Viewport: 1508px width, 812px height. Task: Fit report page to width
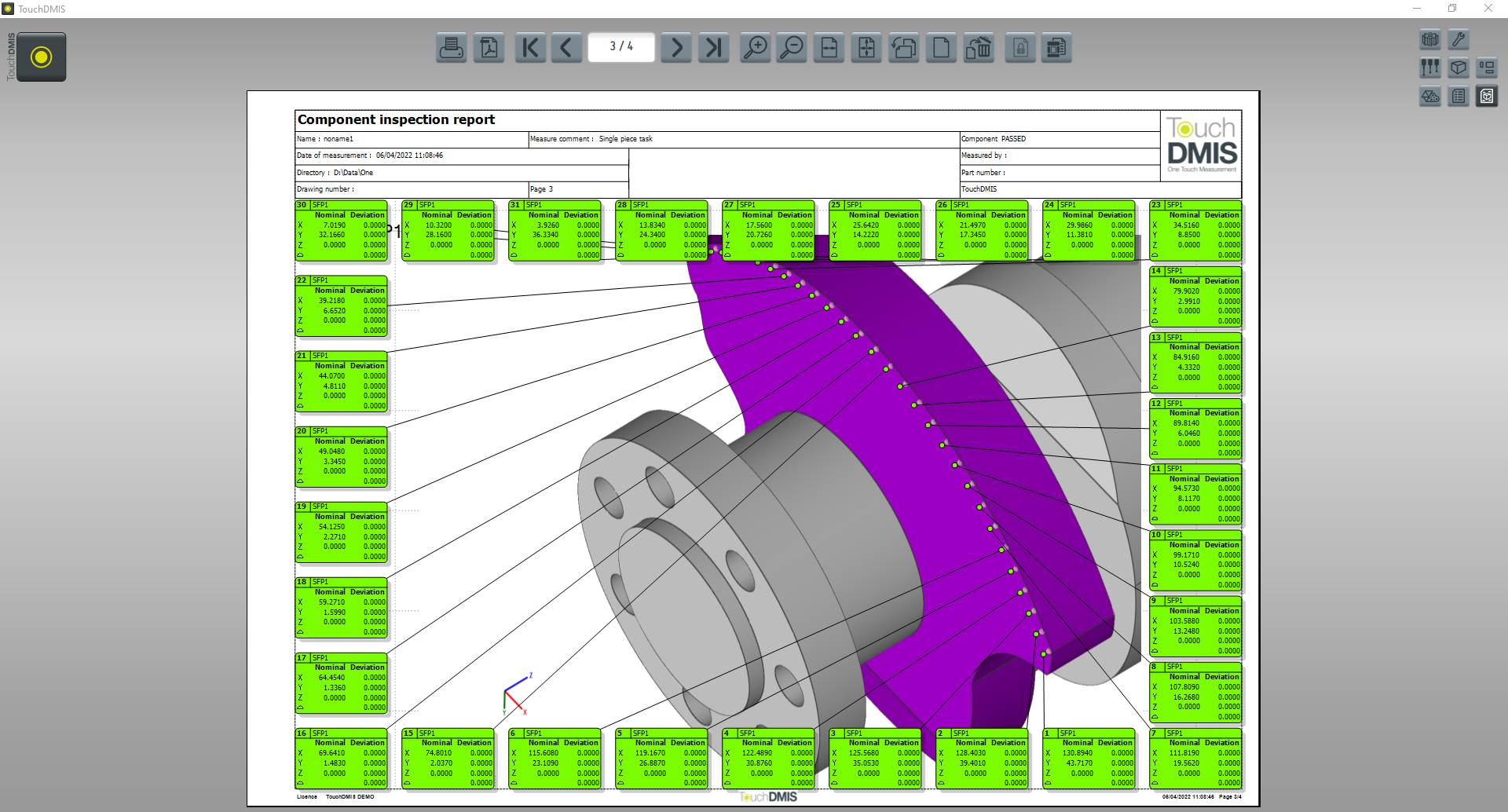tap(829, 48)
